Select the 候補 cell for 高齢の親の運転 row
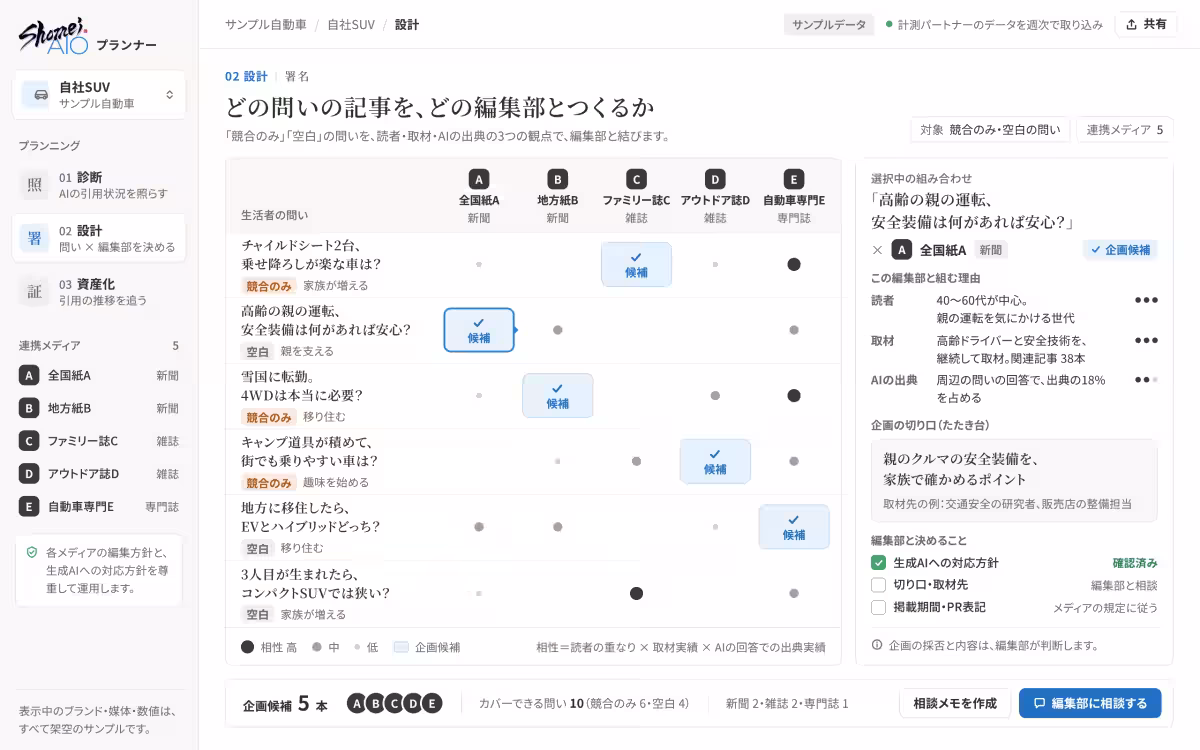This screenshot has width=1200, height=750. 479,330
